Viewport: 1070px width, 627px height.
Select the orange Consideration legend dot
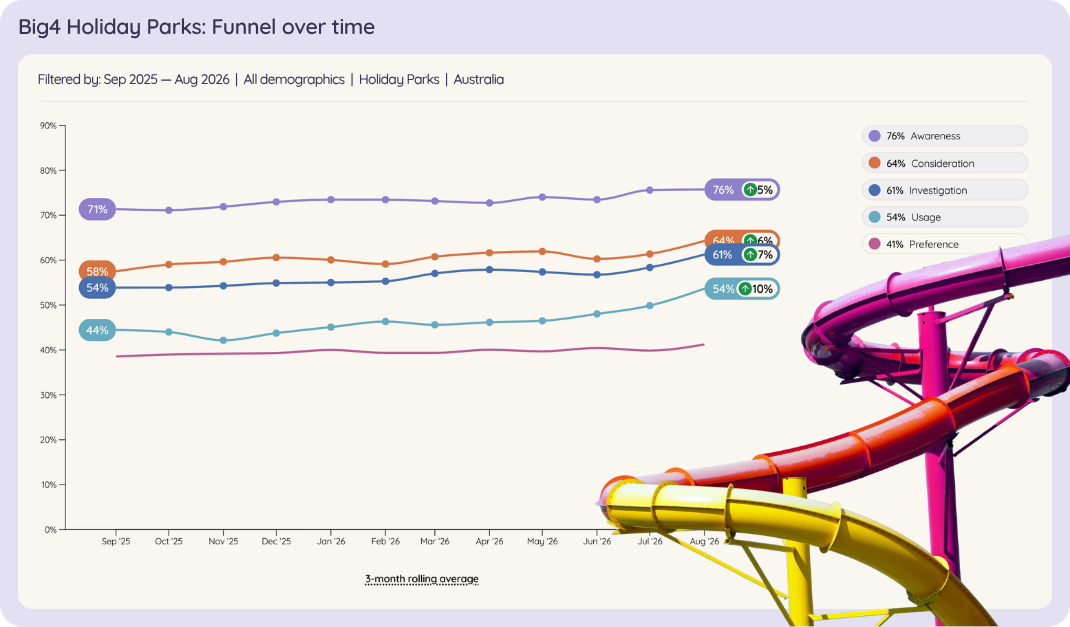tap(874, 163)
